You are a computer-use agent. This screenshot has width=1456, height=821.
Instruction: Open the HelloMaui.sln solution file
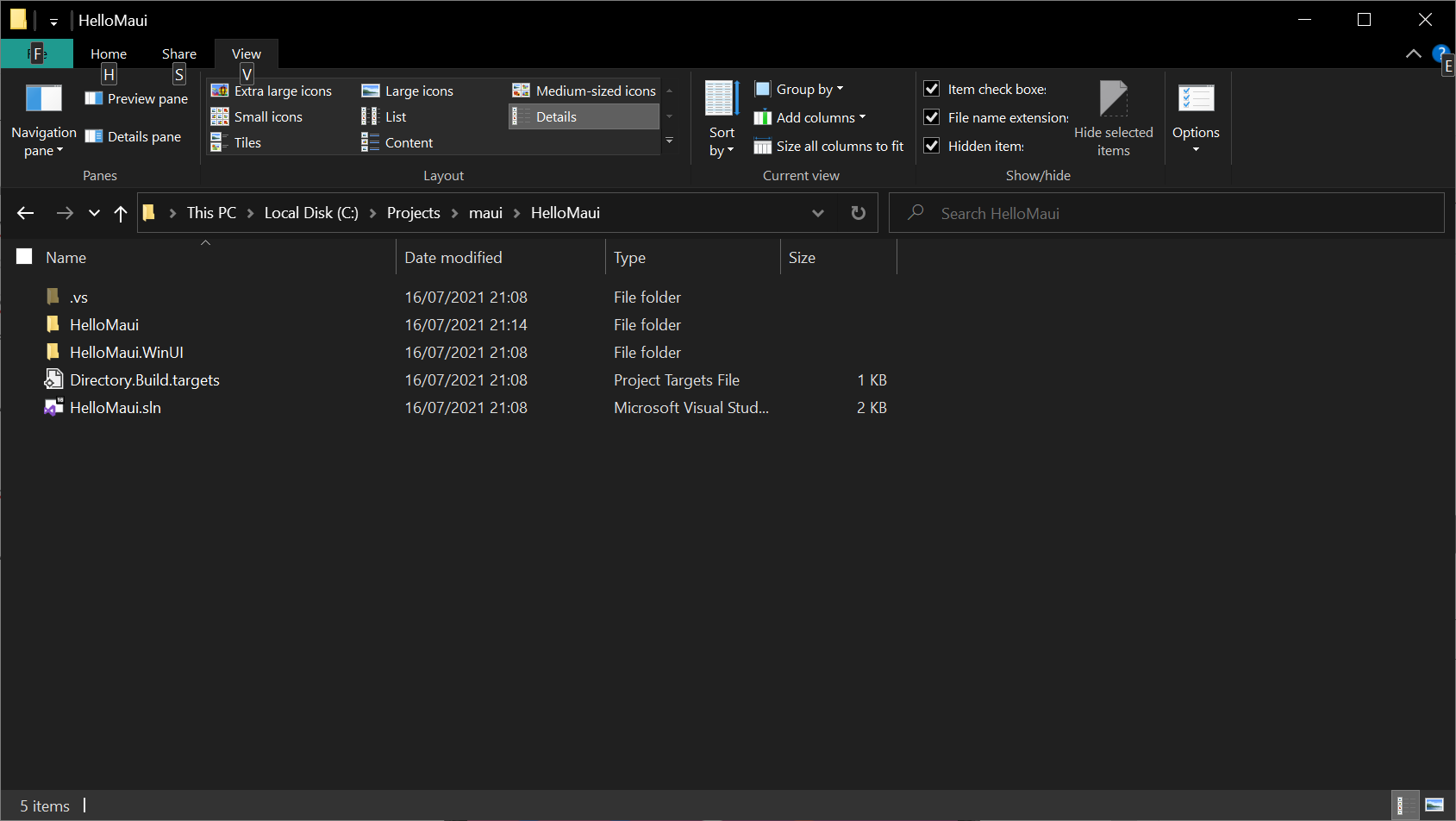click(115, 407)
